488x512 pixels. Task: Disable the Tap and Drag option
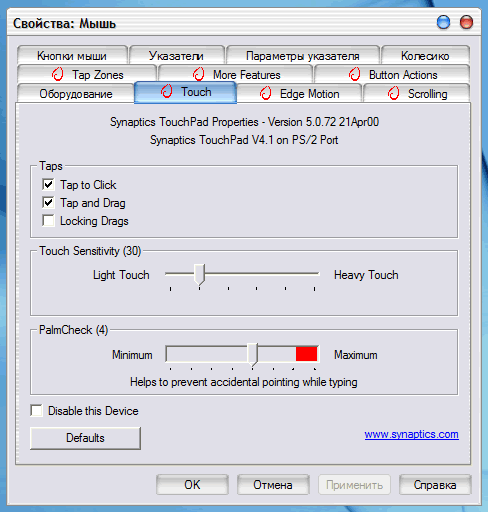[x=48, y=202]
